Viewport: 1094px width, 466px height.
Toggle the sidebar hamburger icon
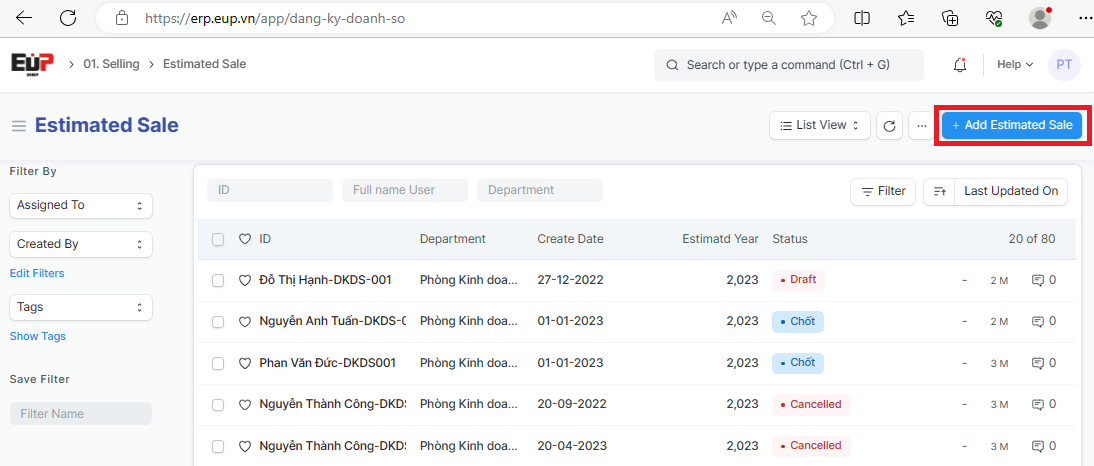coord(18,126)
